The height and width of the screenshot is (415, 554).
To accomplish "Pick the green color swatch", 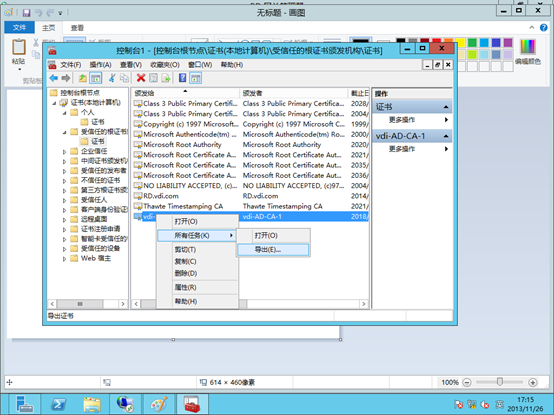I will pos(472,43).
